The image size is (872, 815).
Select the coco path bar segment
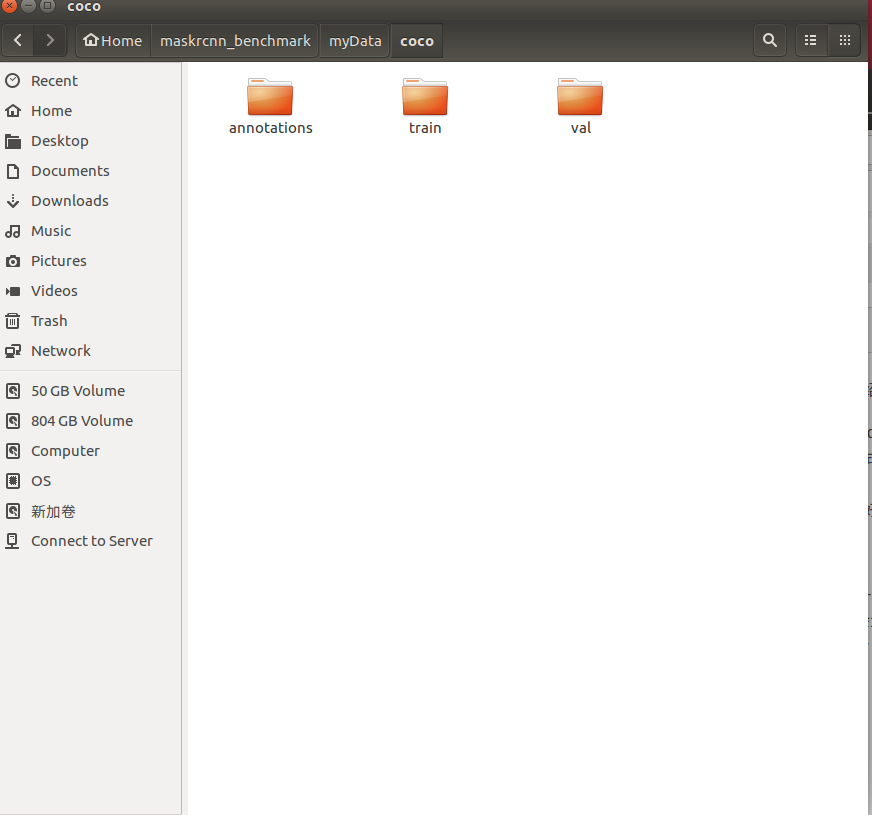click(x=417, y=41)
